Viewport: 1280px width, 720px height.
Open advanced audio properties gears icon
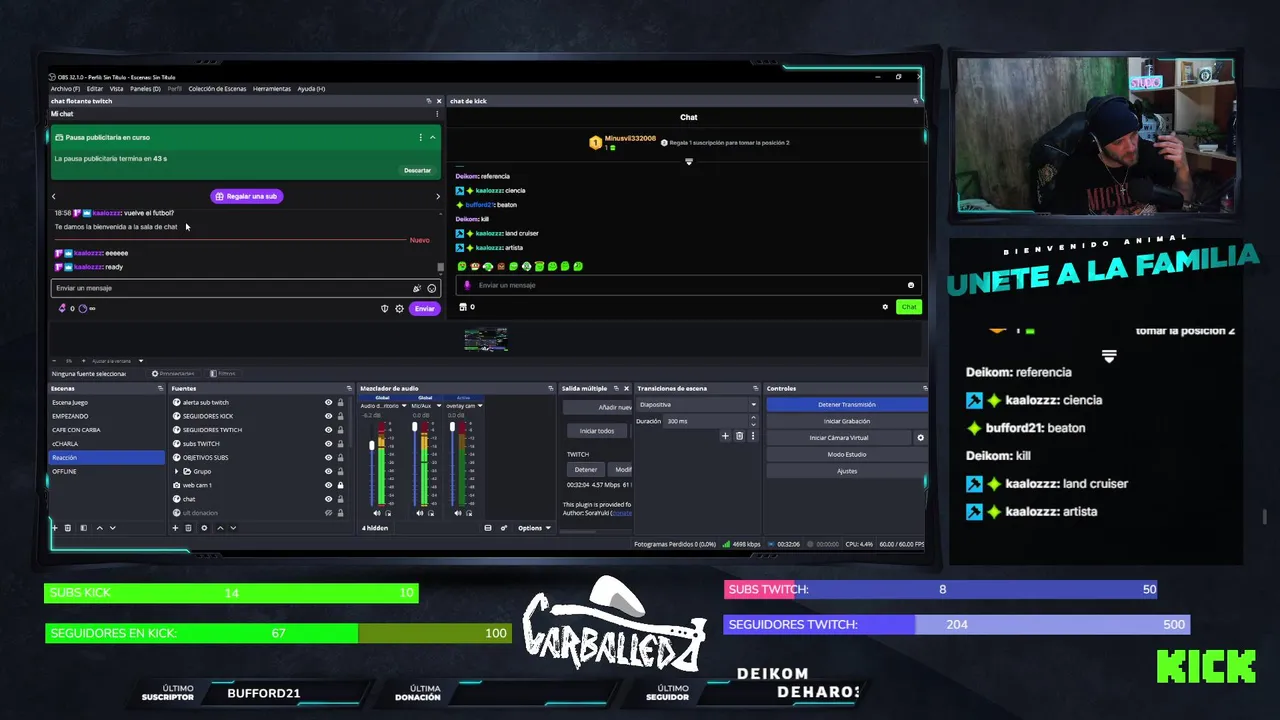[504, 528]
